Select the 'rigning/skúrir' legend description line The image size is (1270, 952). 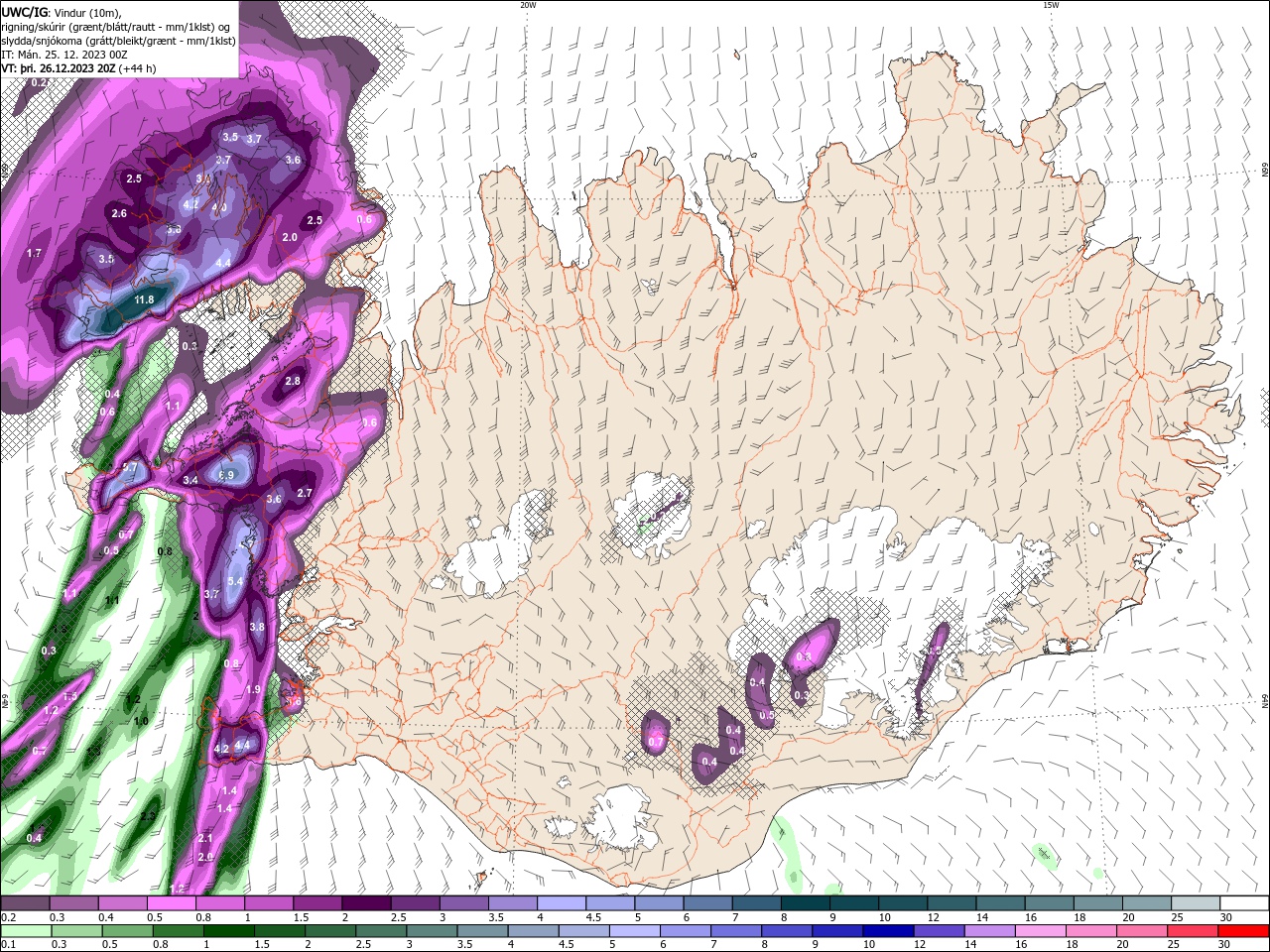116,27
